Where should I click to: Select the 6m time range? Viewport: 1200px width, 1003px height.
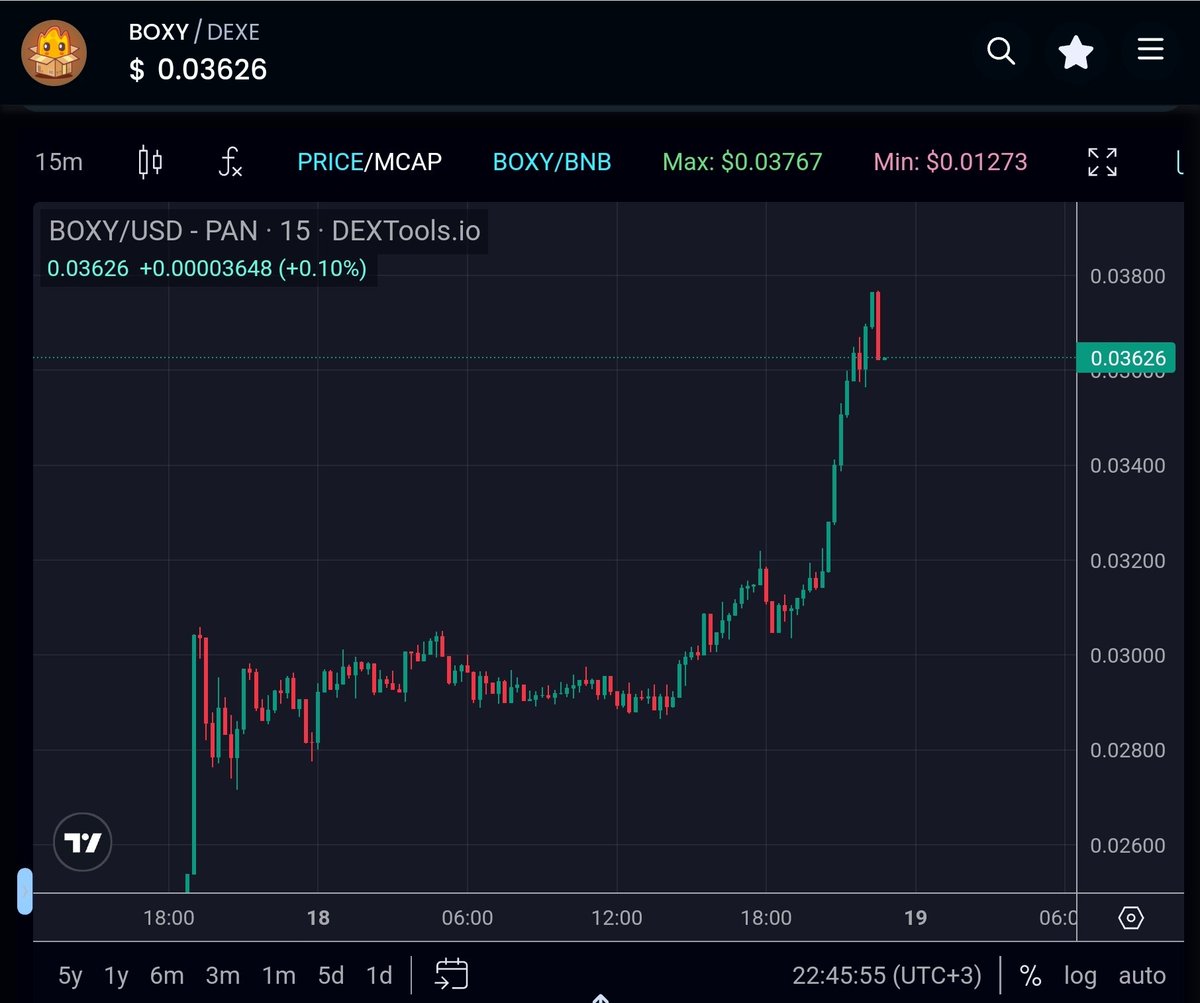[x=167, y=975]
